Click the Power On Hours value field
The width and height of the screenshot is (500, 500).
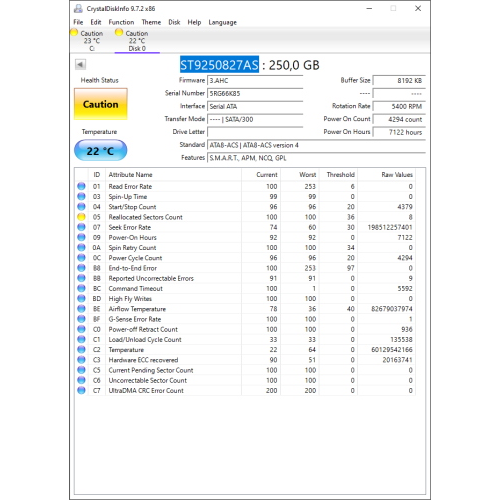point(399,132)
